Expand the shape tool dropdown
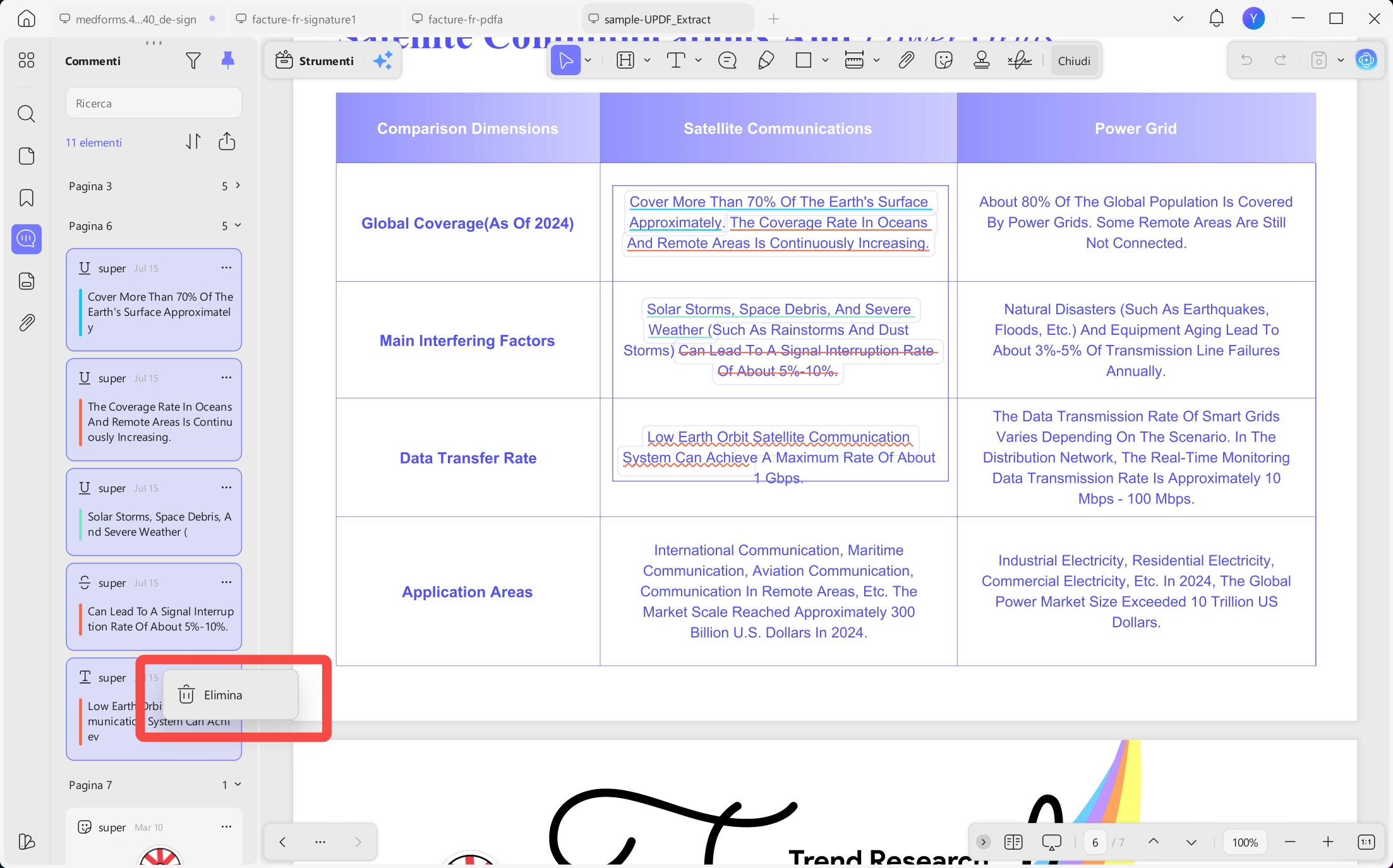 (x=826, y=61)
